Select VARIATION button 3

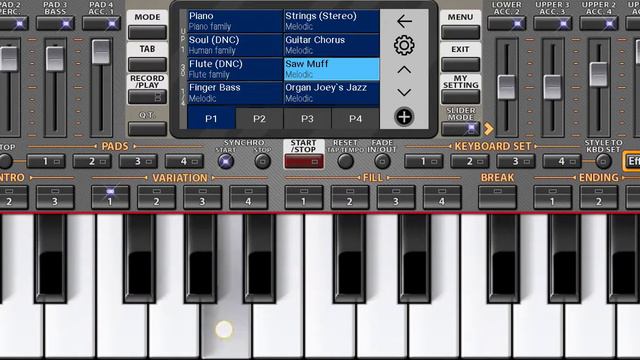pos(202,197)
